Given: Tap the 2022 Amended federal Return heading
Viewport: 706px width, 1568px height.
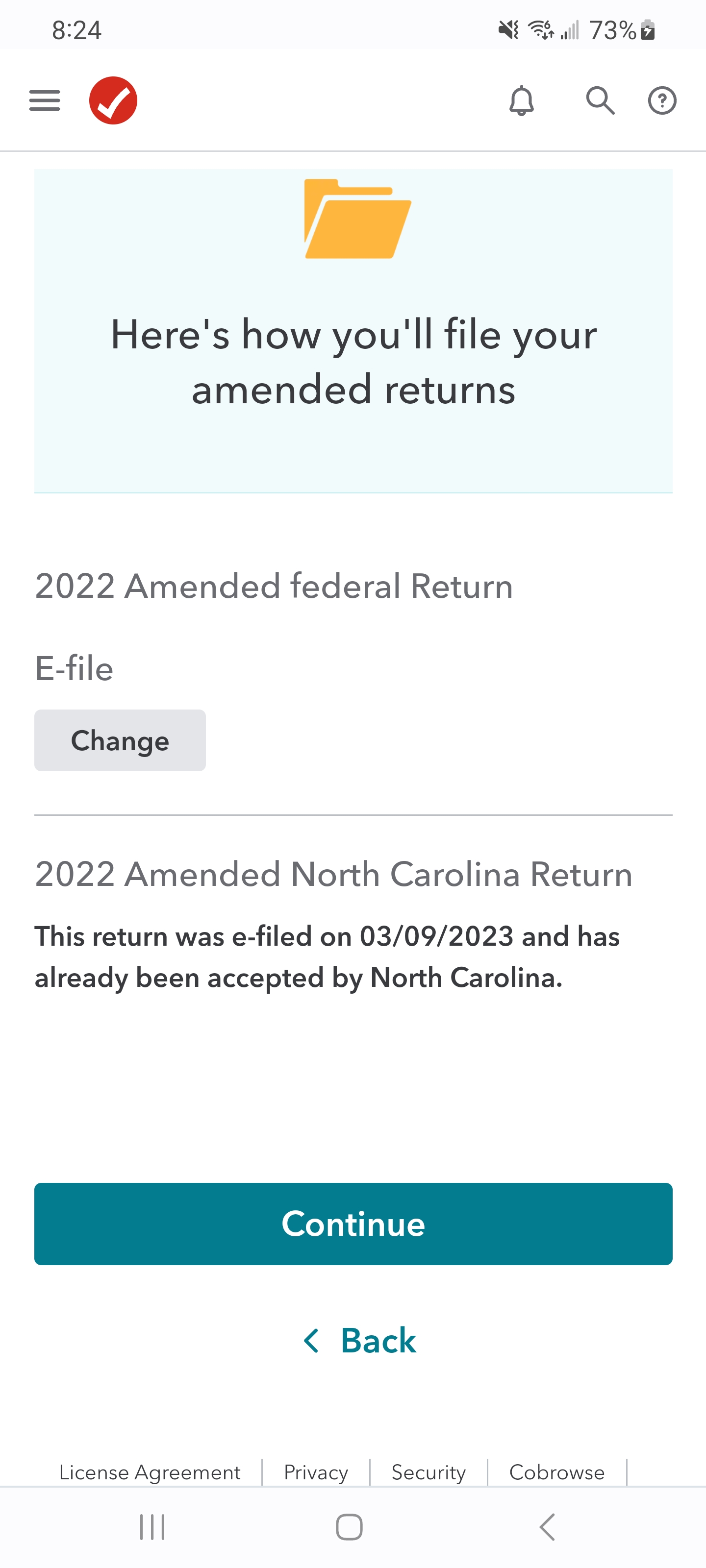Looking at the screenshot, I should (x=274, y=586).
